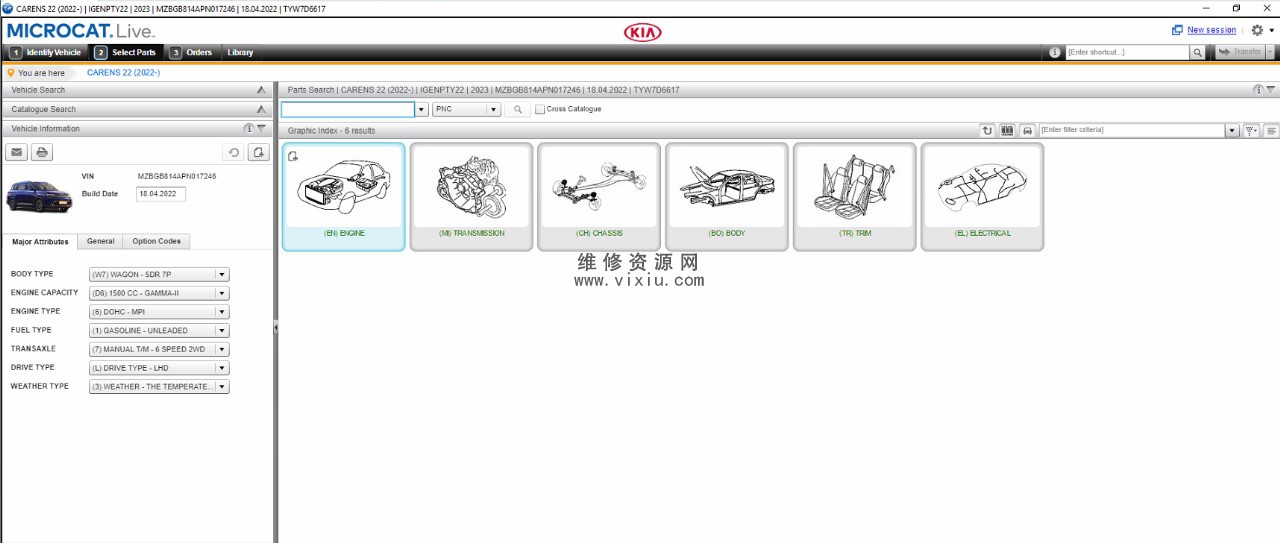Click the Kia logo
This screenshot has height=543, width=1280.
[642, 32]
